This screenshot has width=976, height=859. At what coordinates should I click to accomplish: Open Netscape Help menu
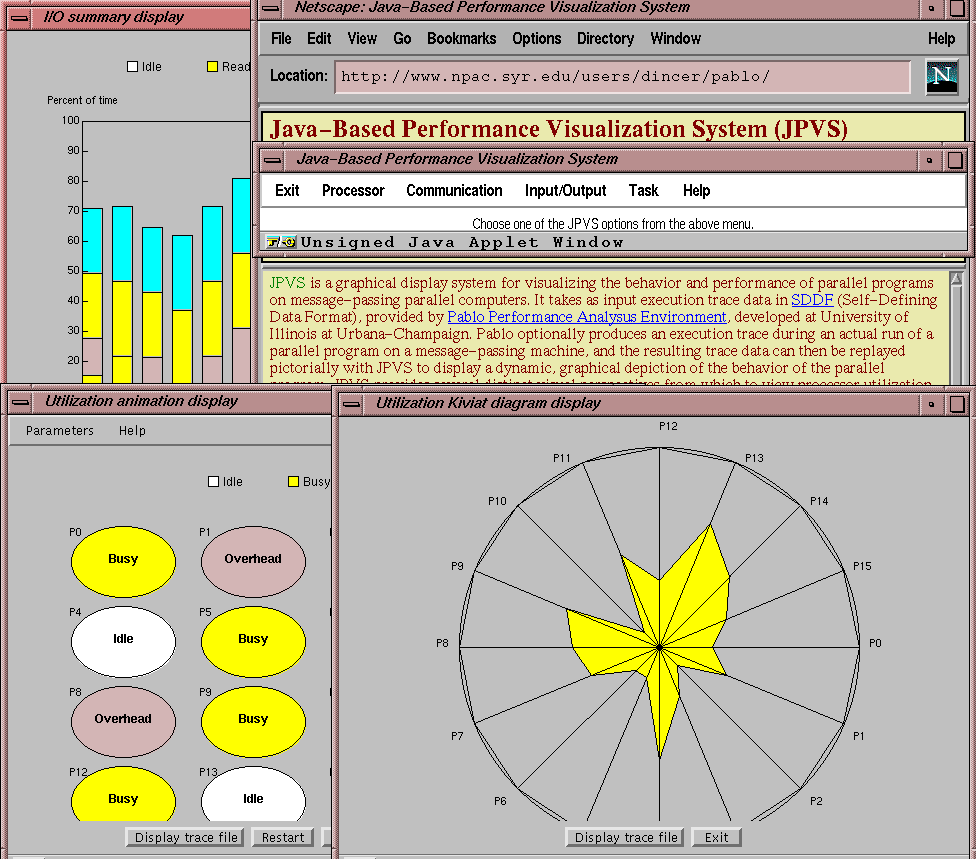click(942, 39)
